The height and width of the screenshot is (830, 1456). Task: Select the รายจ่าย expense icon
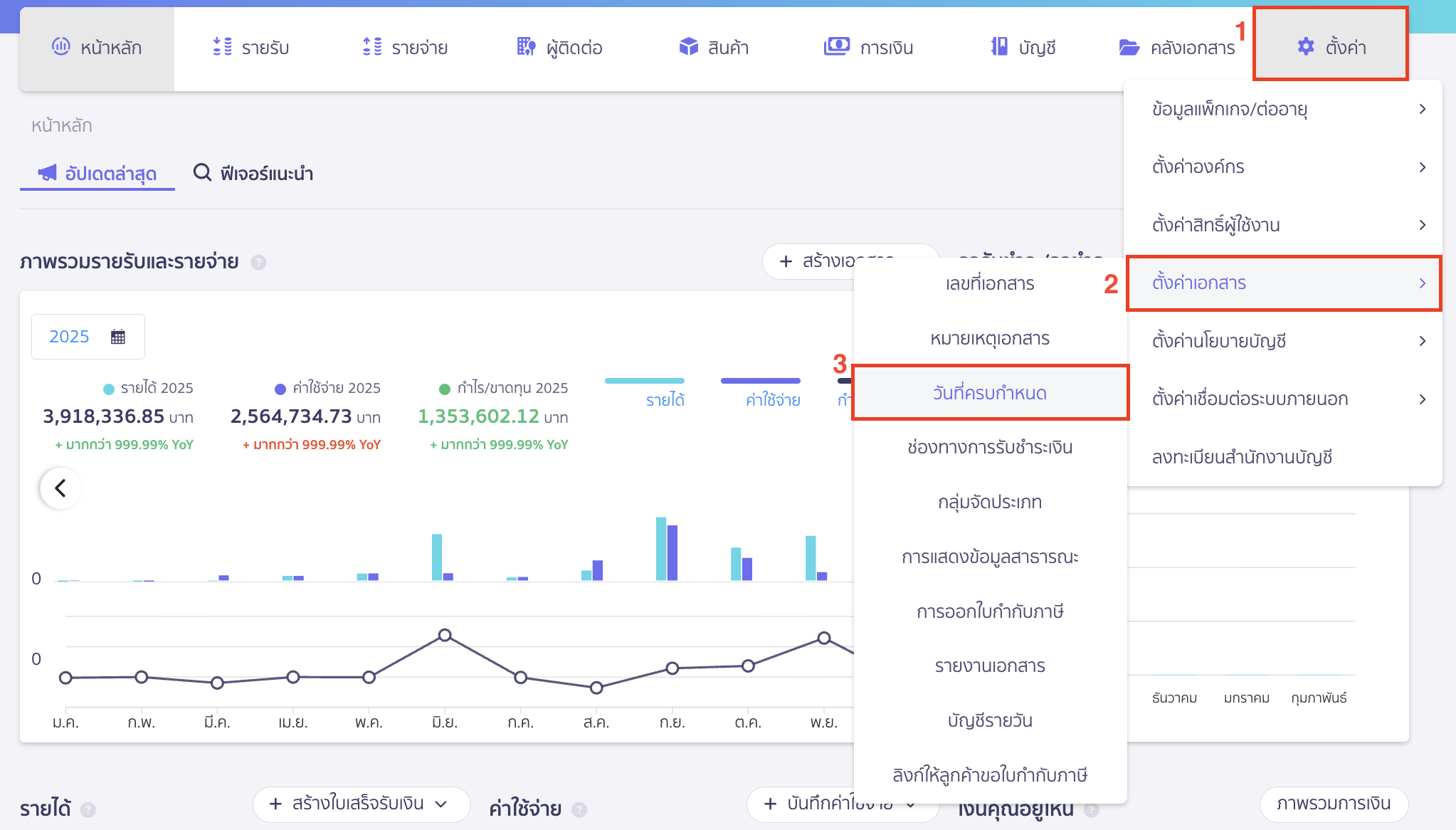pyautogui.click(x=371, y=46)
